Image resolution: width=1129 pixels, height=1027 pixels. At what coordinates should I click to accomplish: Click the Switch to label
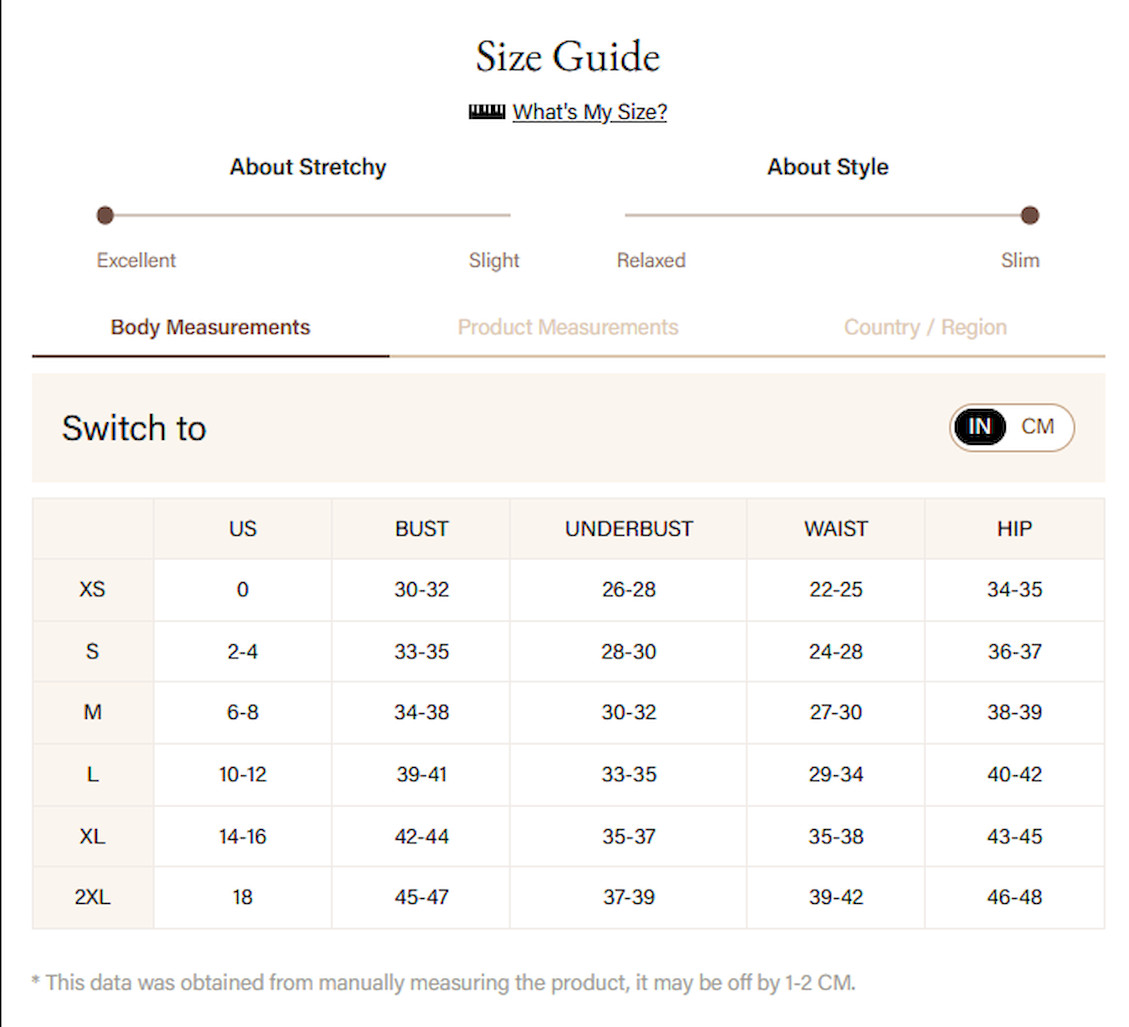pyautogui.click(x=134, y=428)
